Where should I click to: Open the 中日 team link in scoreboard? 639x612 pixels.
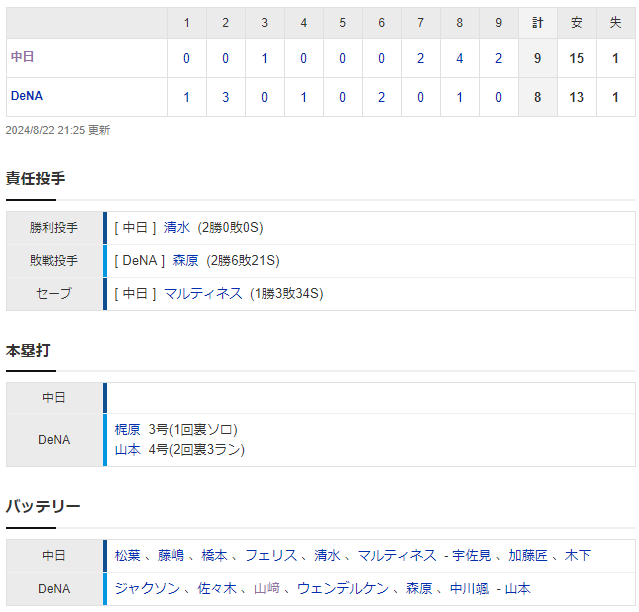(22, 57)
